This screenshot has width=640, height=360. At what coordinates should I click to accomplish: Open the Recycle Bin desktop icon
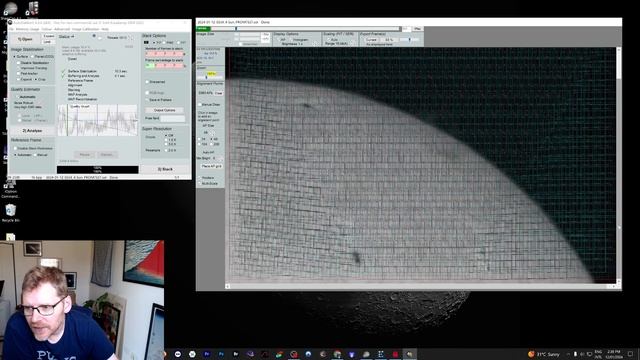10,213
